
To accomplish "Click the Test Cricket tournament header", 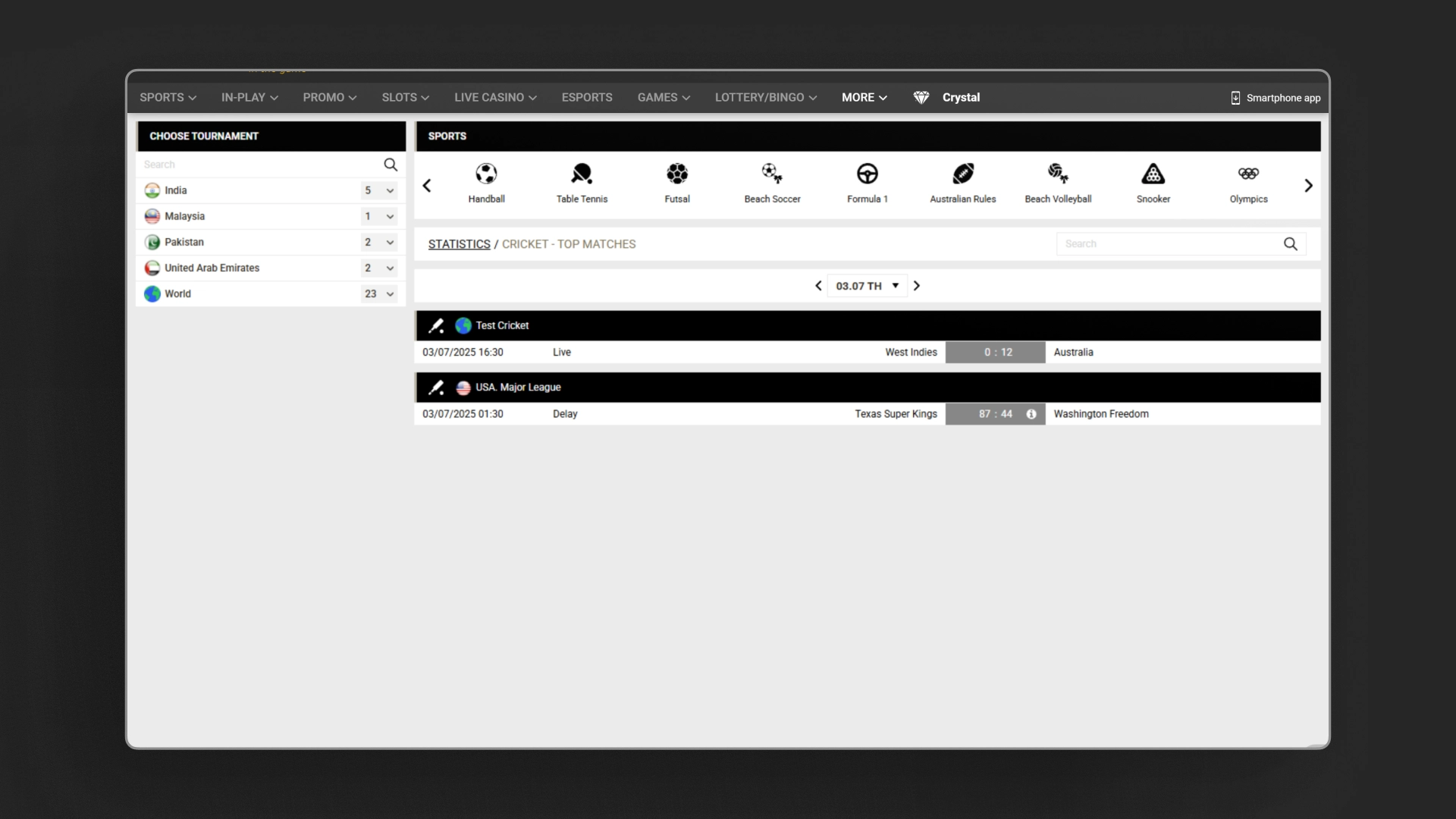I will [868, 326].
